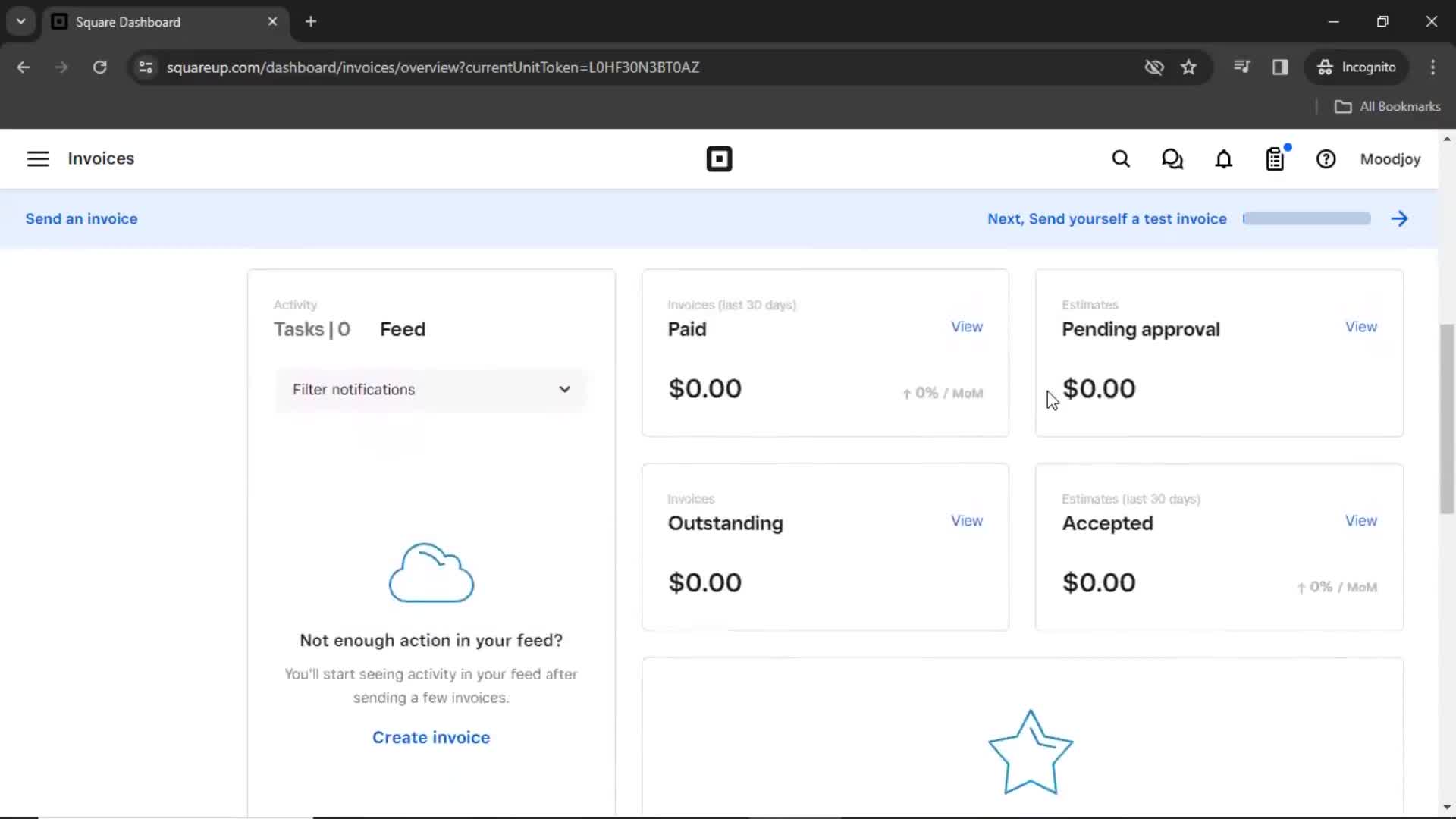The width and height of the screenshot is (1456, 819).
Task: Open the help question mark icon
Action: click(x=1326, y=158)
